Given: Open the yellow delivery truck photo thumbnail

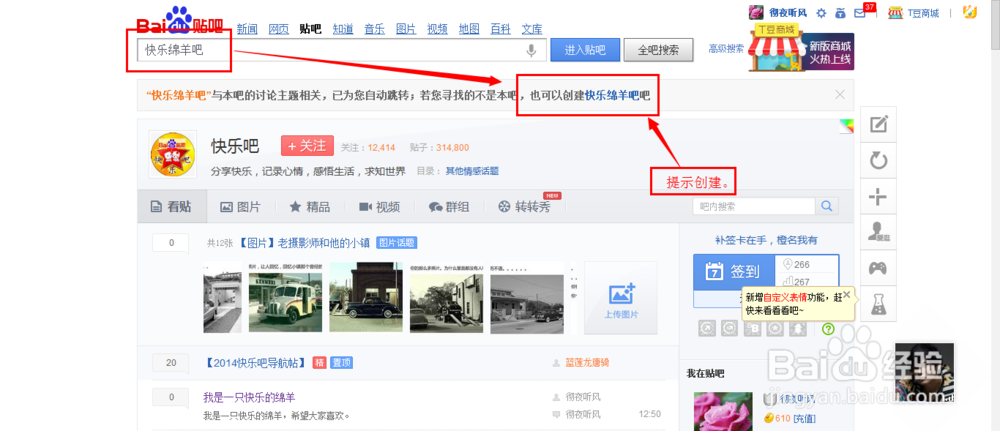Looking at the screenshot, I should pos(285,298).
